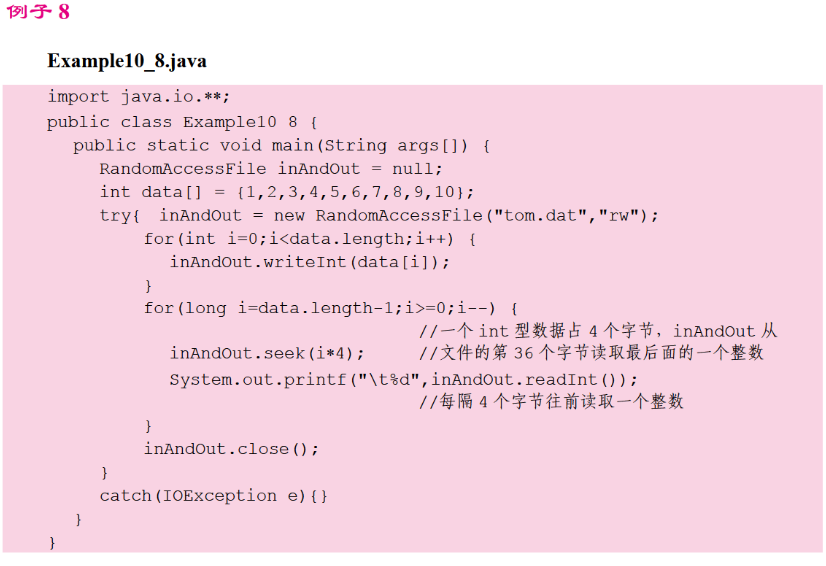Click the inAndOut.close() statement
826x566 pixels.
pyautogui.click(x=231, y=449)
